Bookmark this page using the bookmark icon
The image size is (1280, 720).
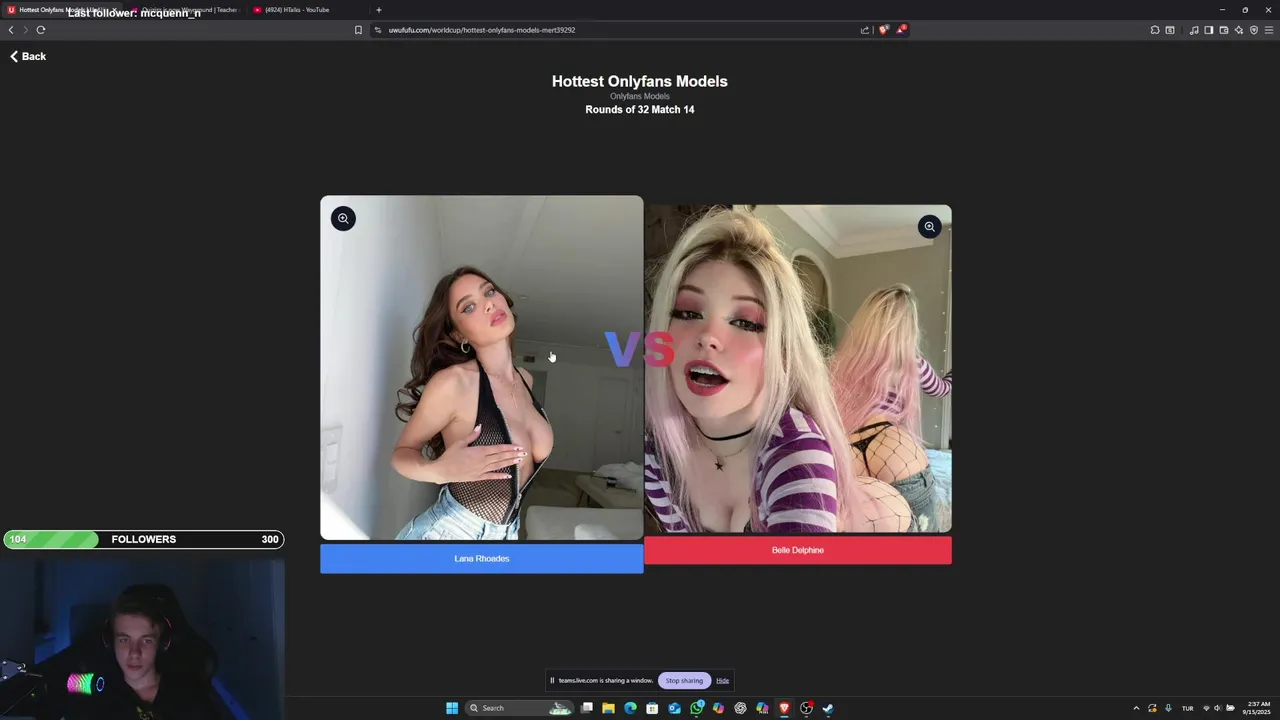358,30
